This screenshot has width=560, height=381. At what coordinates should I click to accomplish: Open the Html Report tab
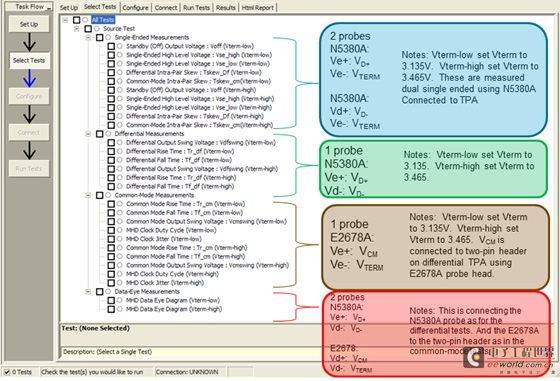click(x=258, y=7)
